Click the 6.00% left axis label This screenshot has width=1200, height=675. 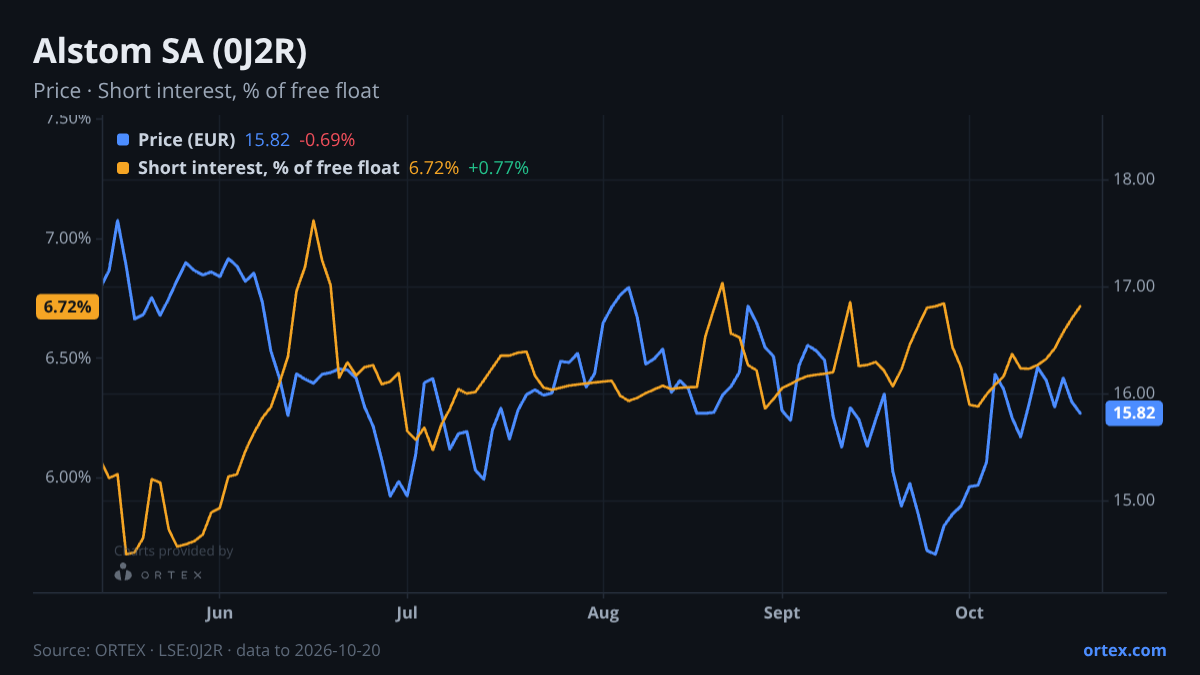68,477
